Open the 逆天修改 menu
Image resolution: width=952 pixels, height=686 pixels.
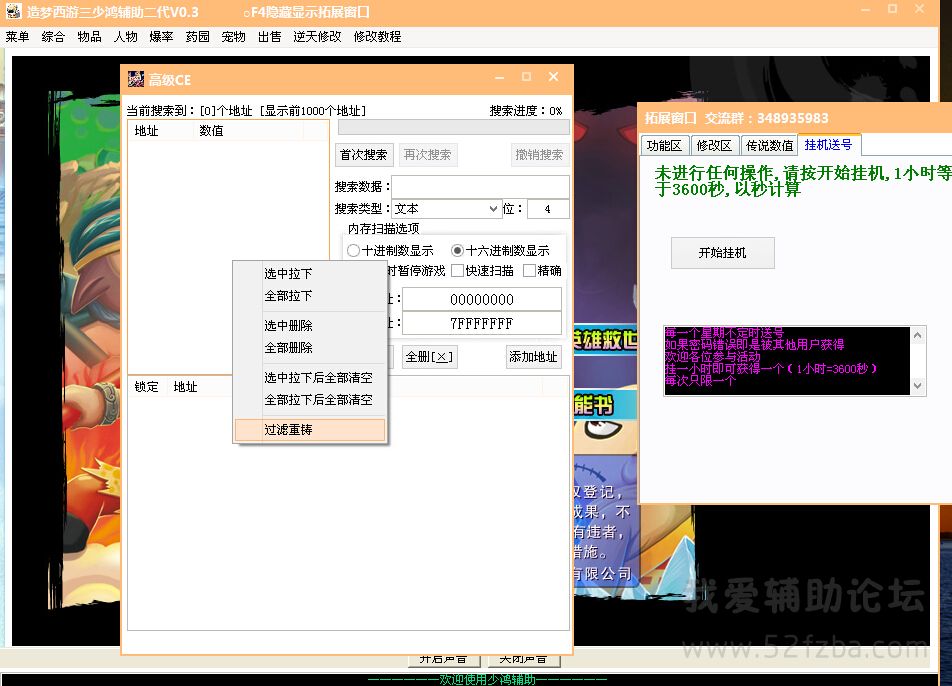317,36
